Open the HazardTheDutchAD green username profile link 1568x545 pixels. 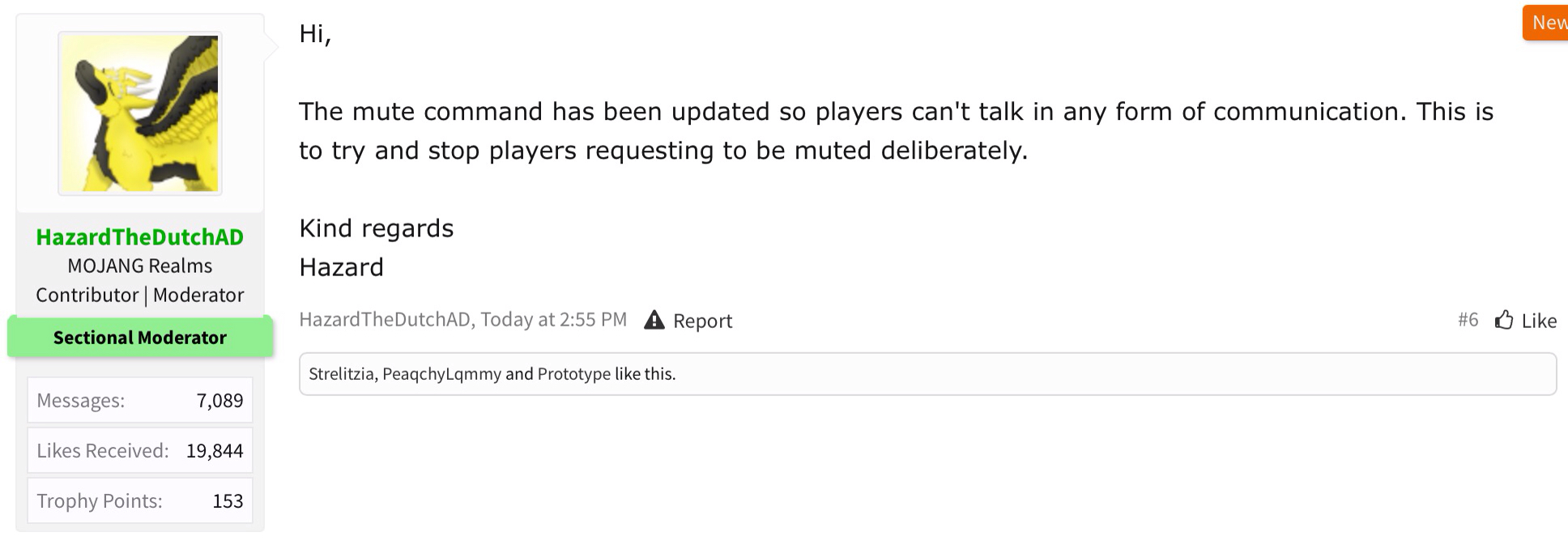click(x=140, y=237)
